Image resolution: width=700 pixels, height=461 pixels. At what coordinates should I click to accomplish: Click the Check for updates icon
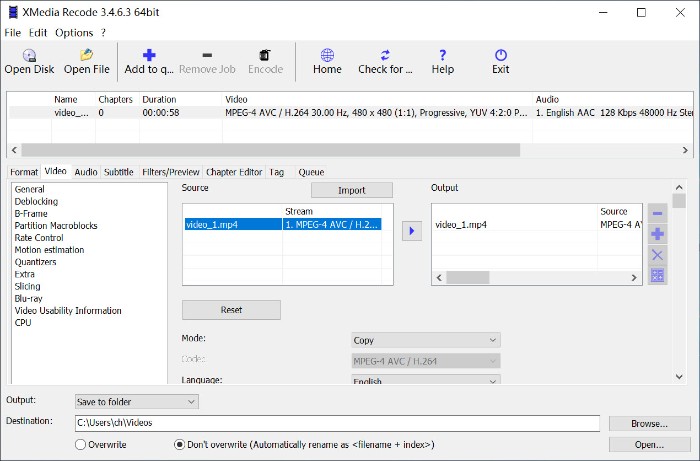click(x=385, y=55)
